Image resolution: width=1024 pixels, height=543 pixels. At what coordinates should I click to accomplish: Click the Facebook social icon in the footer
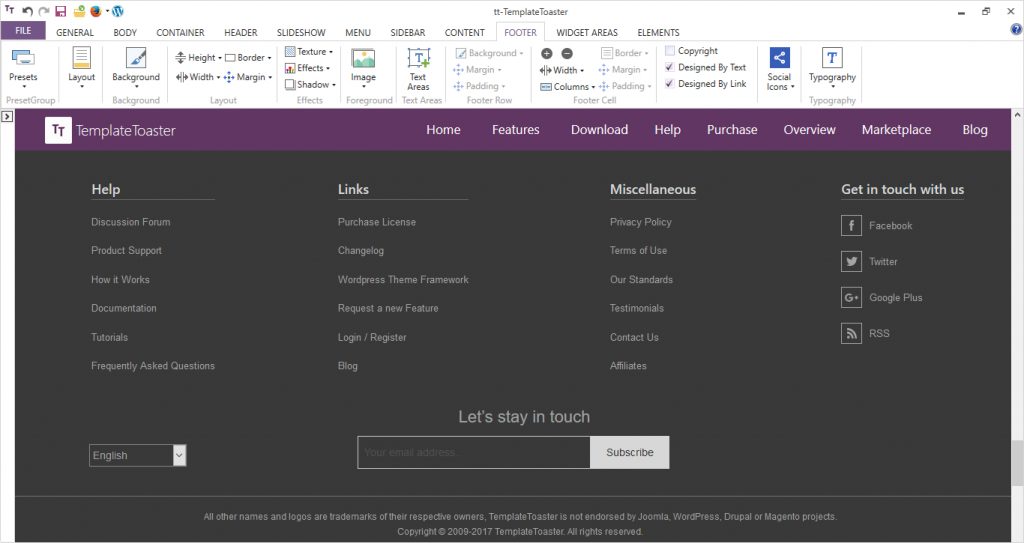(x=852, y=226)
